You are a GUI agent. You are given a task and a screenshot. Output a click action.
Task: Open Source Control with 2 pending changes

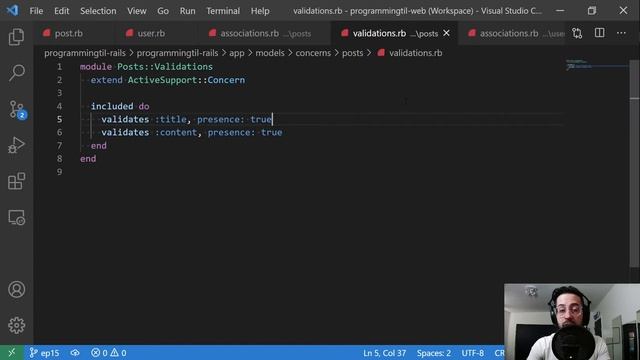(17, 109)
